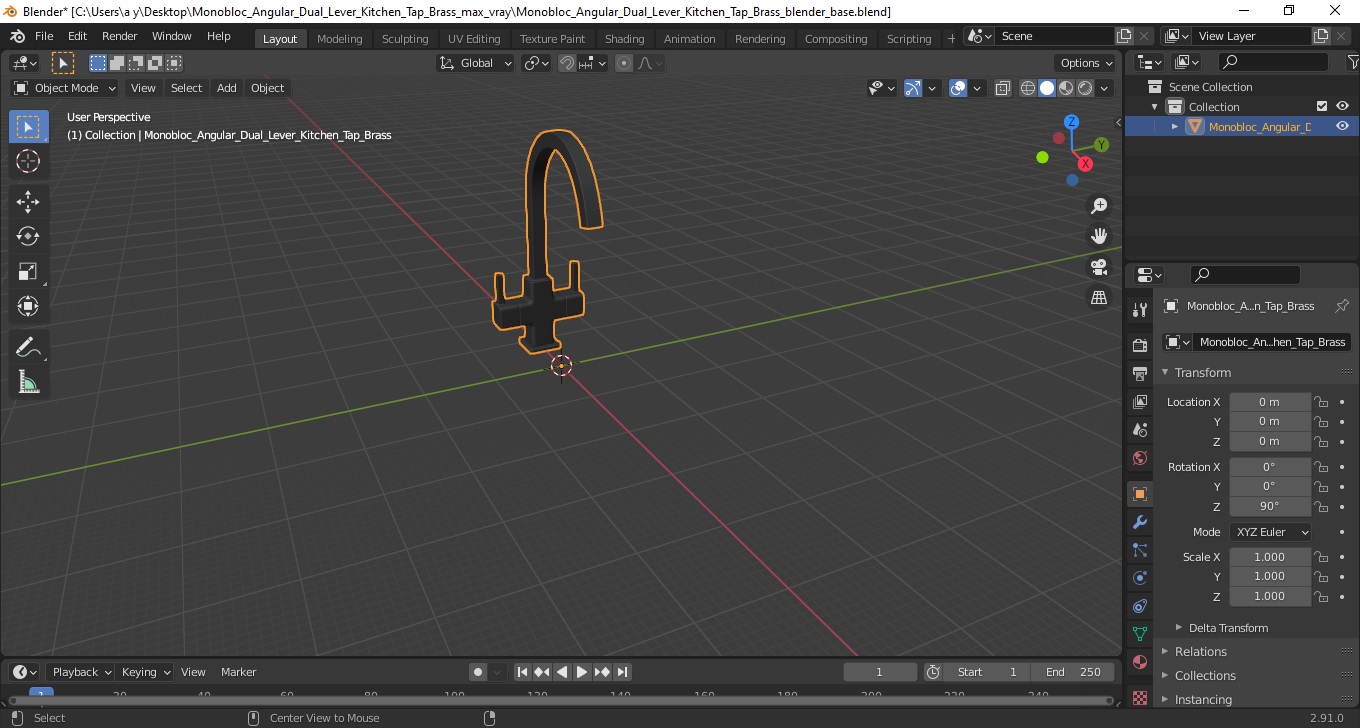1360x728 pixels.
Task: Click the Z axis on navigation gizmo
Action: (x=1071, y=122)
